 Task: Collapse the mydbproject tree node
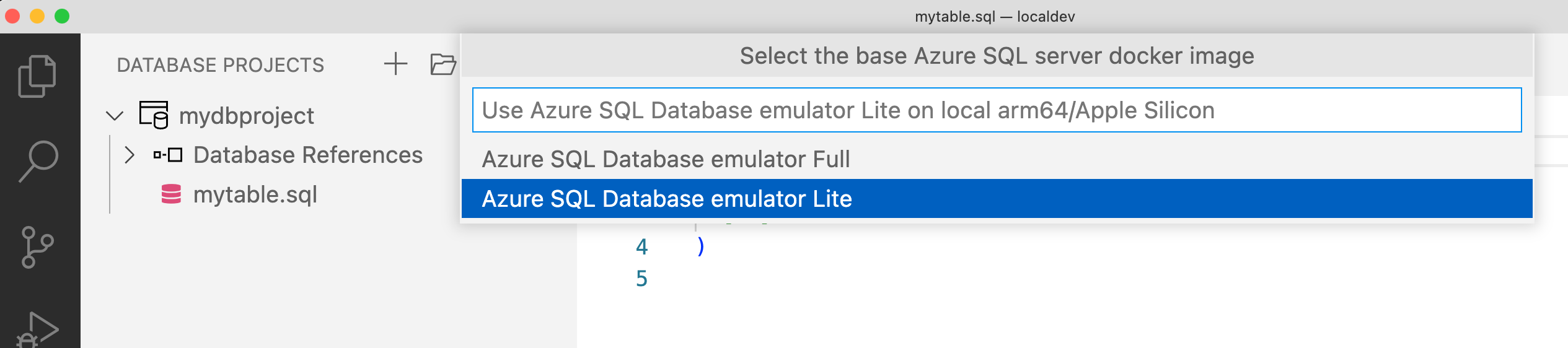click(115, 116)
